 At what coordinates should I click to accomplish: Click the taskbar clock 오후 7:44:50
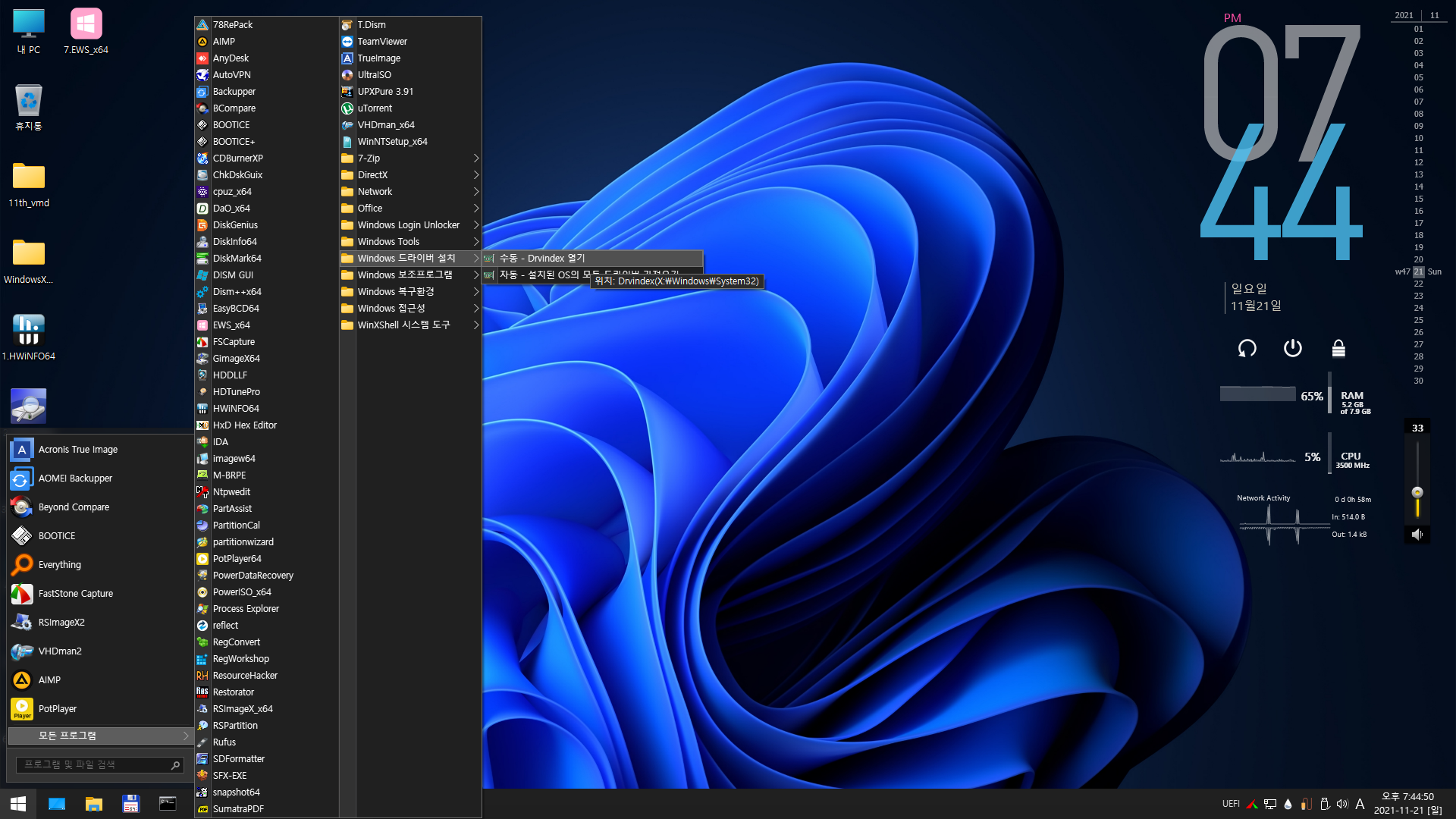point(1407,797)
